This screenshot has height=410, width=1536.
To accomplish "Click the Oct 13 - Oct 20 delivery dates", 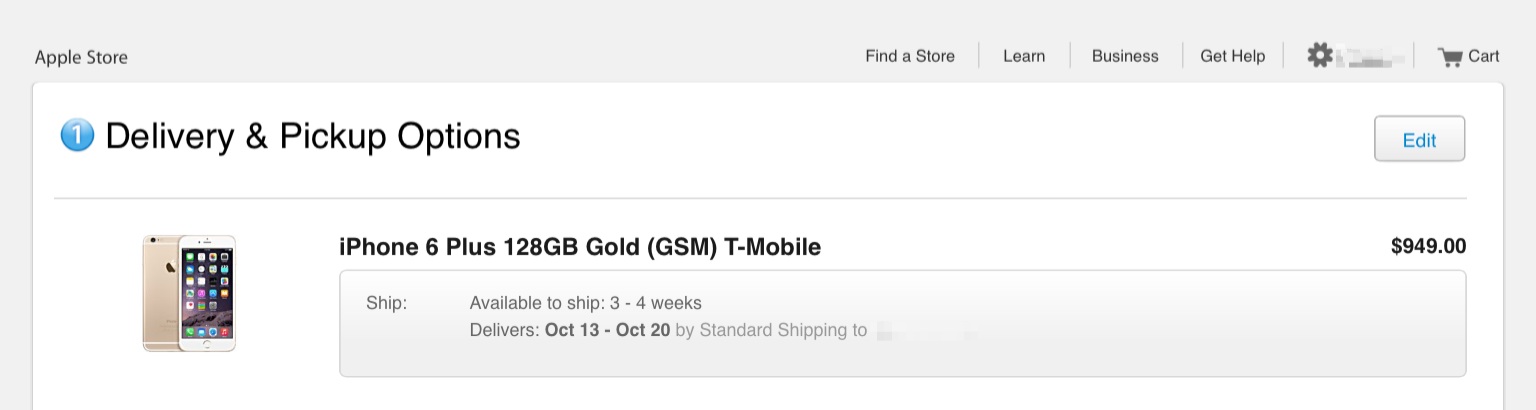I will [x=607, y=330].
